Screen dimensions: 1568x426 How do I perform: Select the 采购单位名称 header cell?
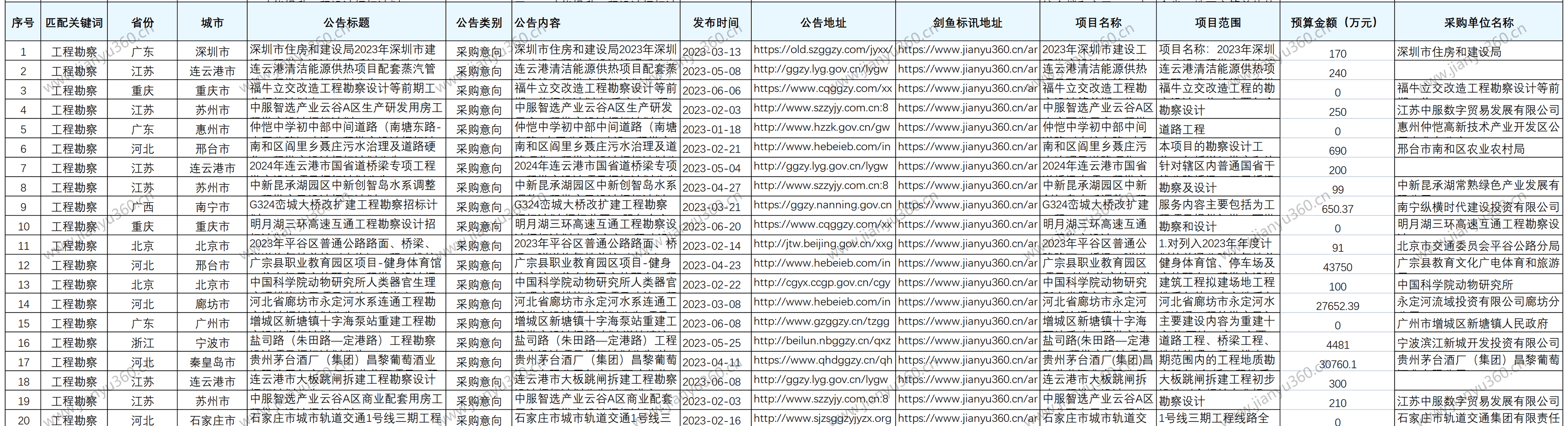pos(1479,23)
